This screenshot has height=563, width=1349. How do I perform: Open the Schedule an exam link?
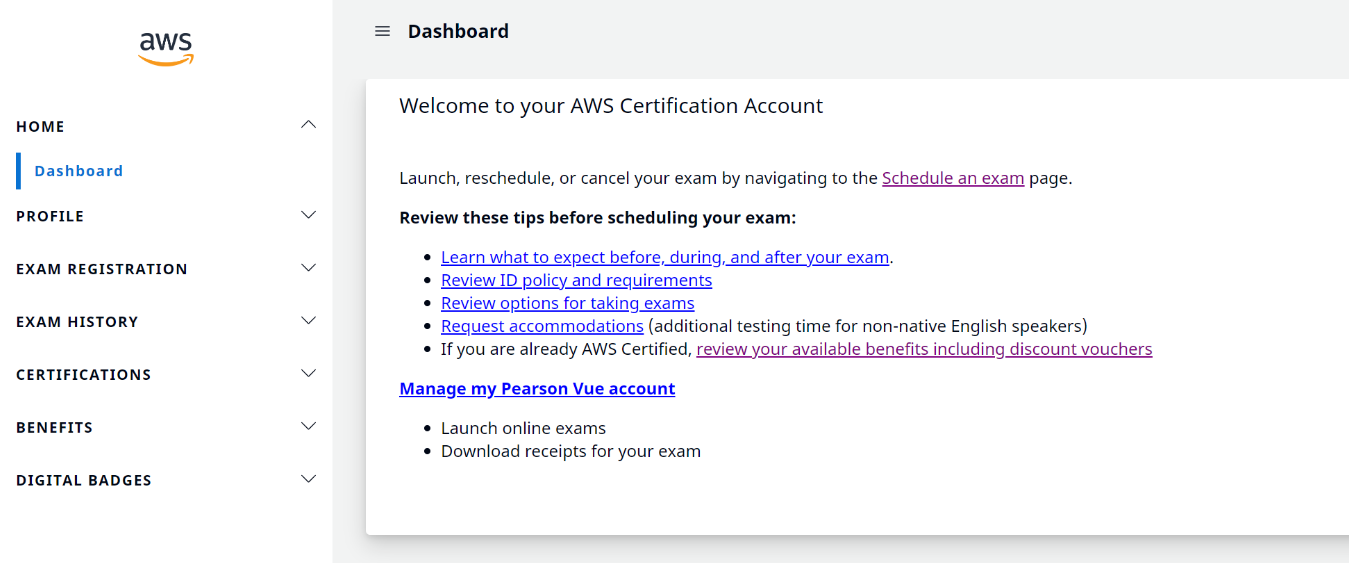pos(952,178)
